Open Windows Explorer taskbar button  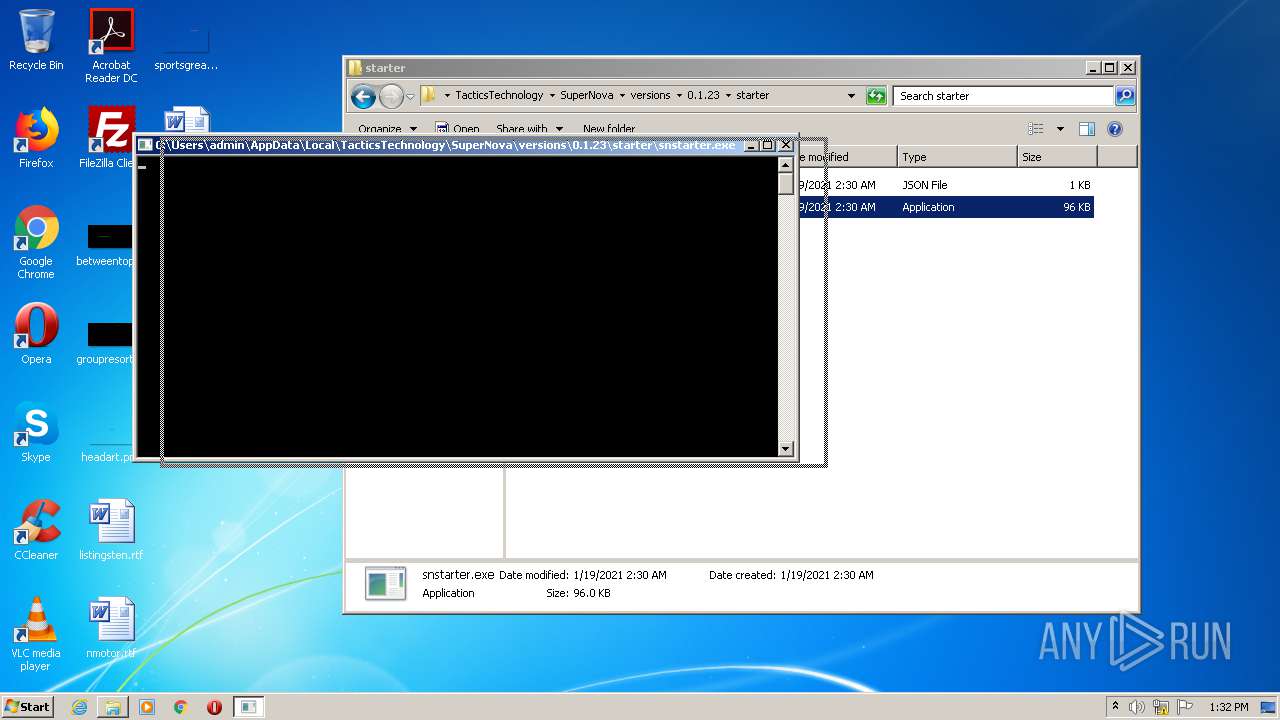[113, 707]
